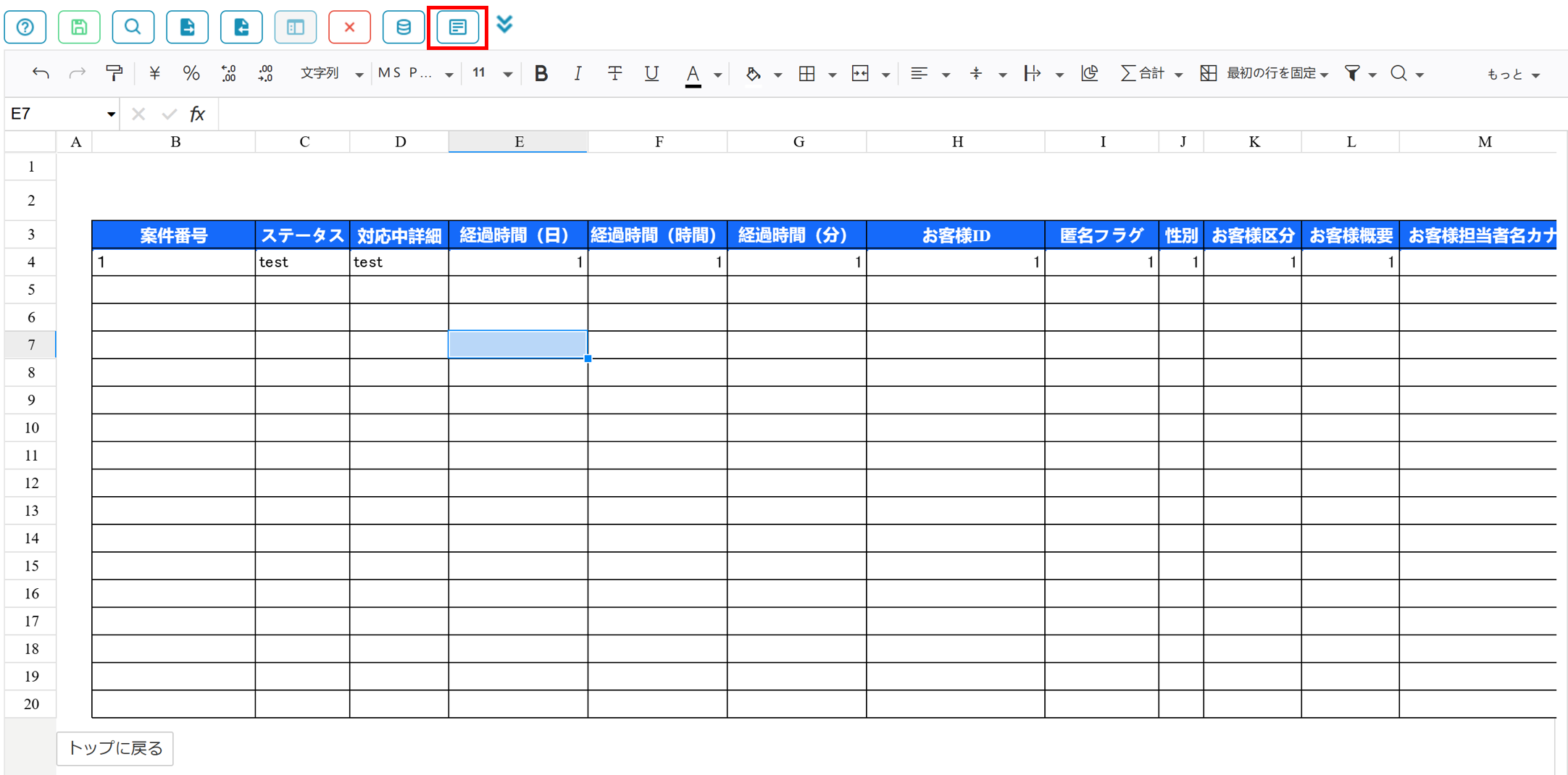
Task: Click the green save icon
Action: pyautogui.click(x=79, y=28)
